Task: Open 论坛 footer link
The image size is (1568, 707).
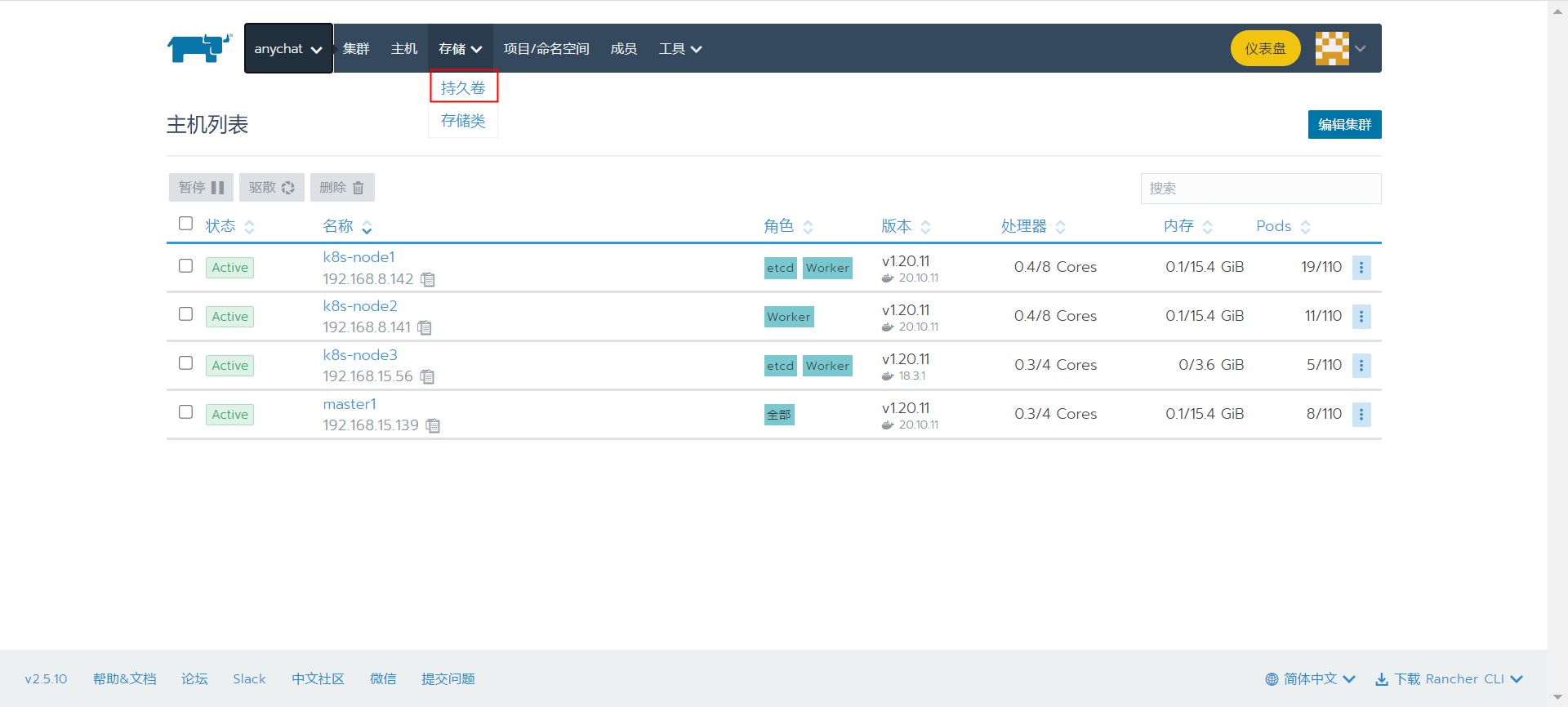Action: coord(194,679)
